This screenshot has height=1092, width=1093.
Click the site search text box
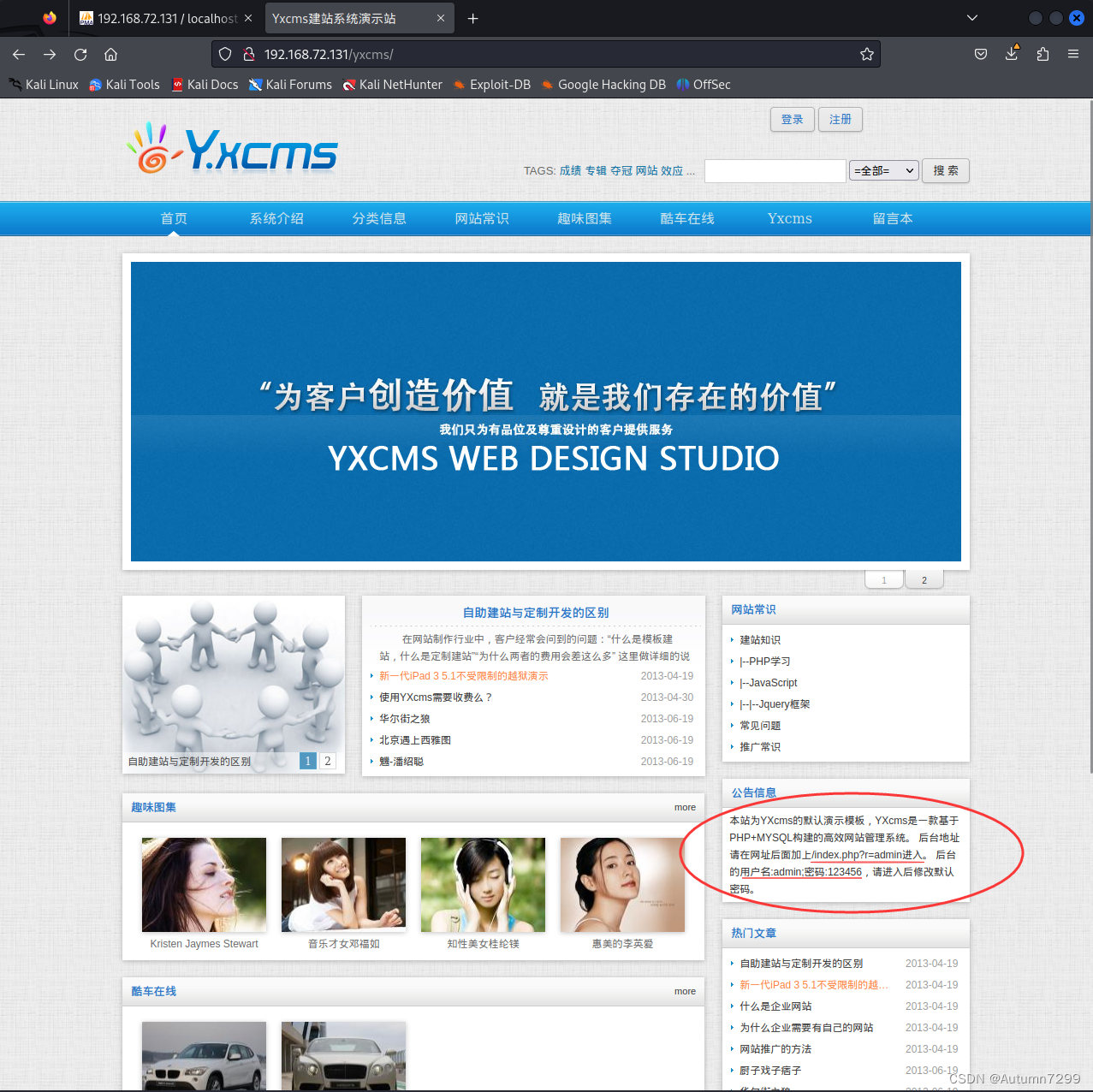(x=775, y=170)
